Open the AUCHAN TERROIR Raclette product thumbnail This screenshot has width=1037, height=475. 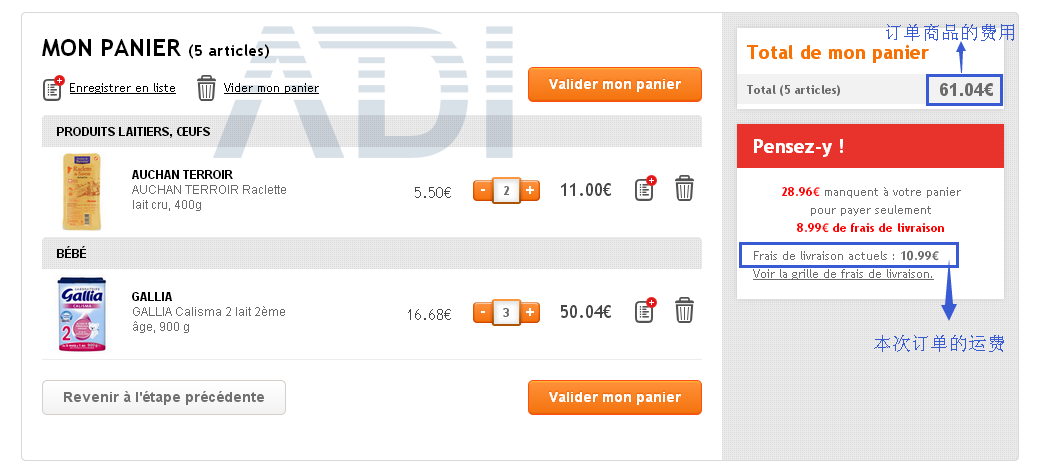click(x=82, y=191)
